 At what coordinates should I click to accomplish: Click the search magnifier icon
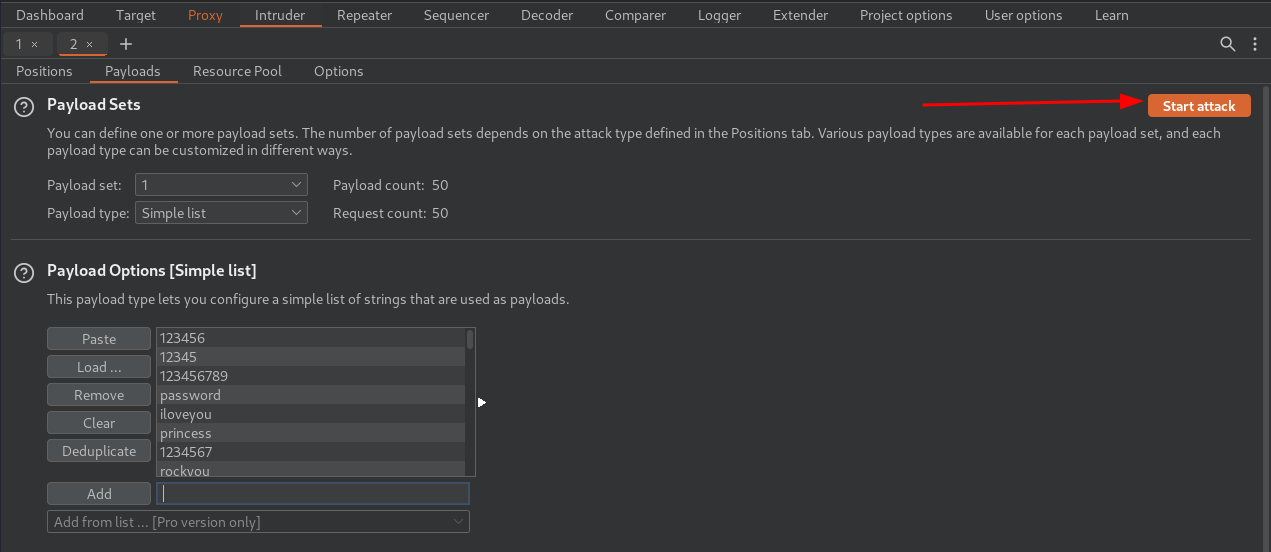[x=1228, y=44]
